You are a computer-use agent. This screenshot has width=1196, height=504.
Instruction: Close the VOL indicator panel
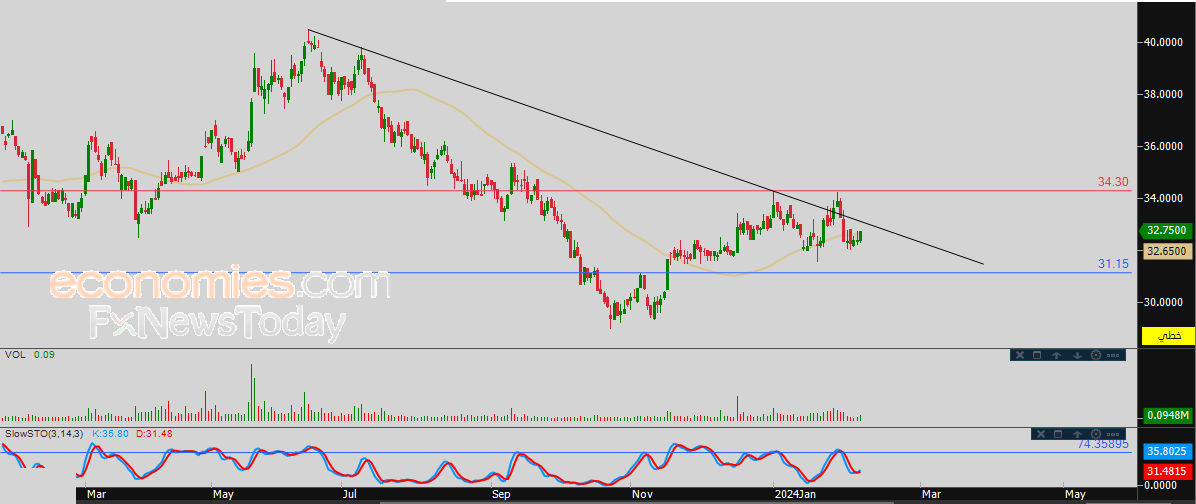(x=1019, y=355)
